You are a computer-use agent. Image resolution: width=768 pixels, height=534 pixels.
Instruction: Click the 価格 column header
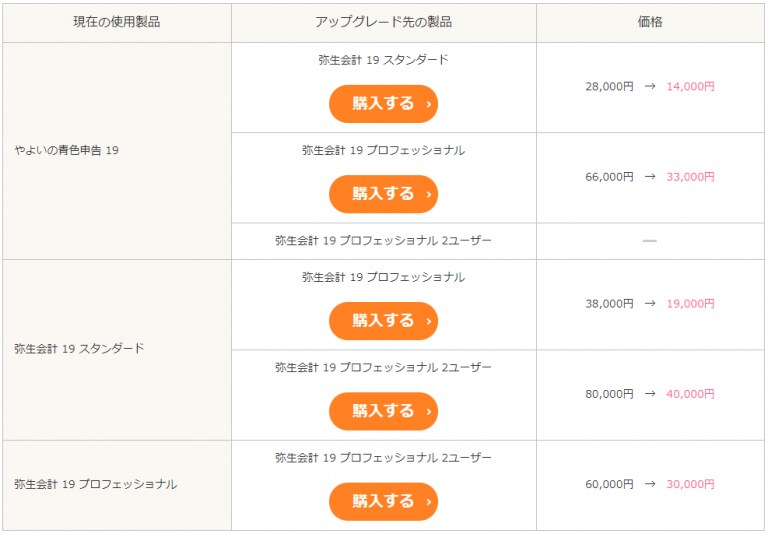point(650,22)
